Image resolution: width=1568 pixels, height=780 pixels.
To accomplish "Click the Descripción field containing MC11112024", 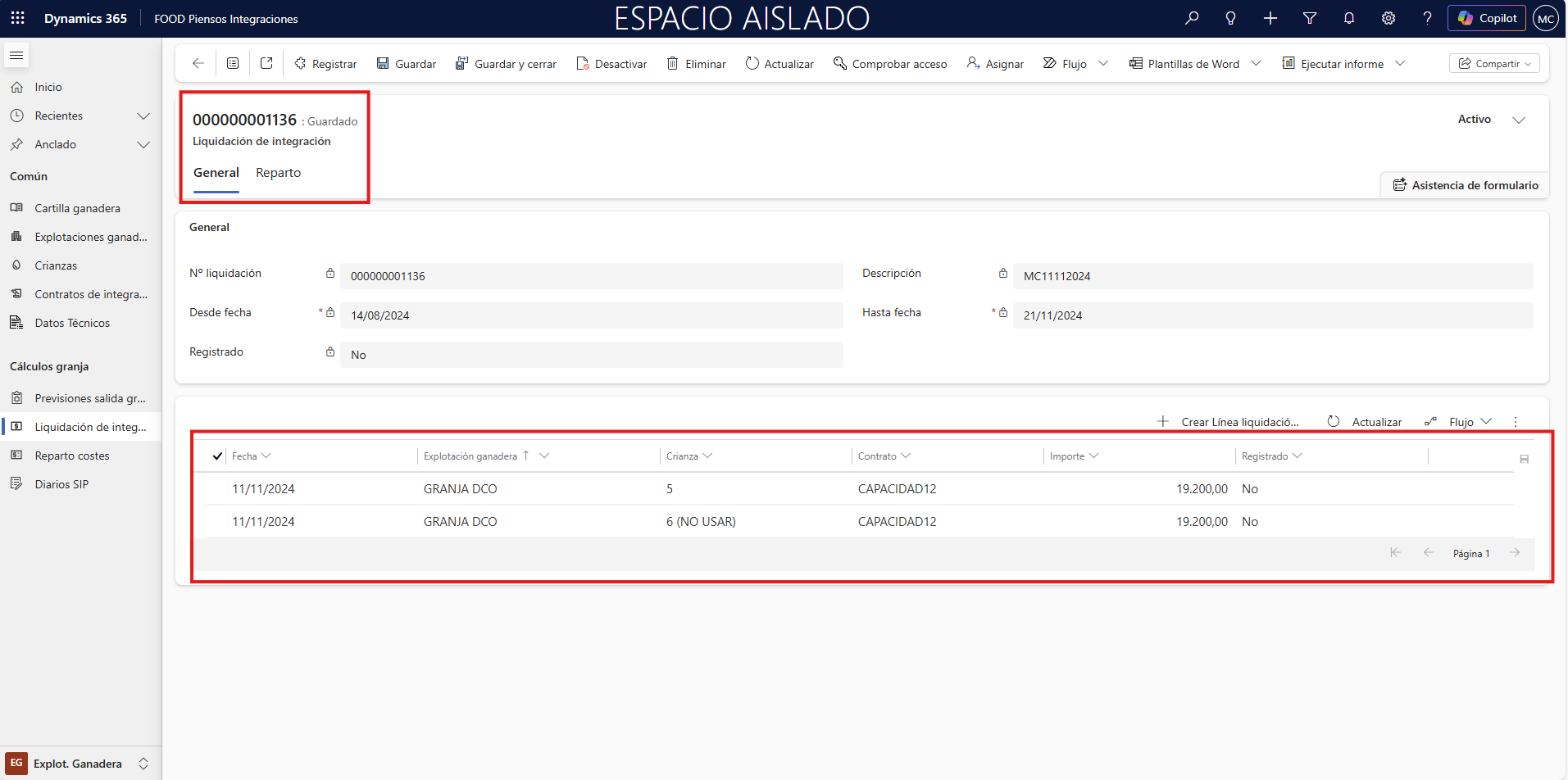I will (1272, 276).
